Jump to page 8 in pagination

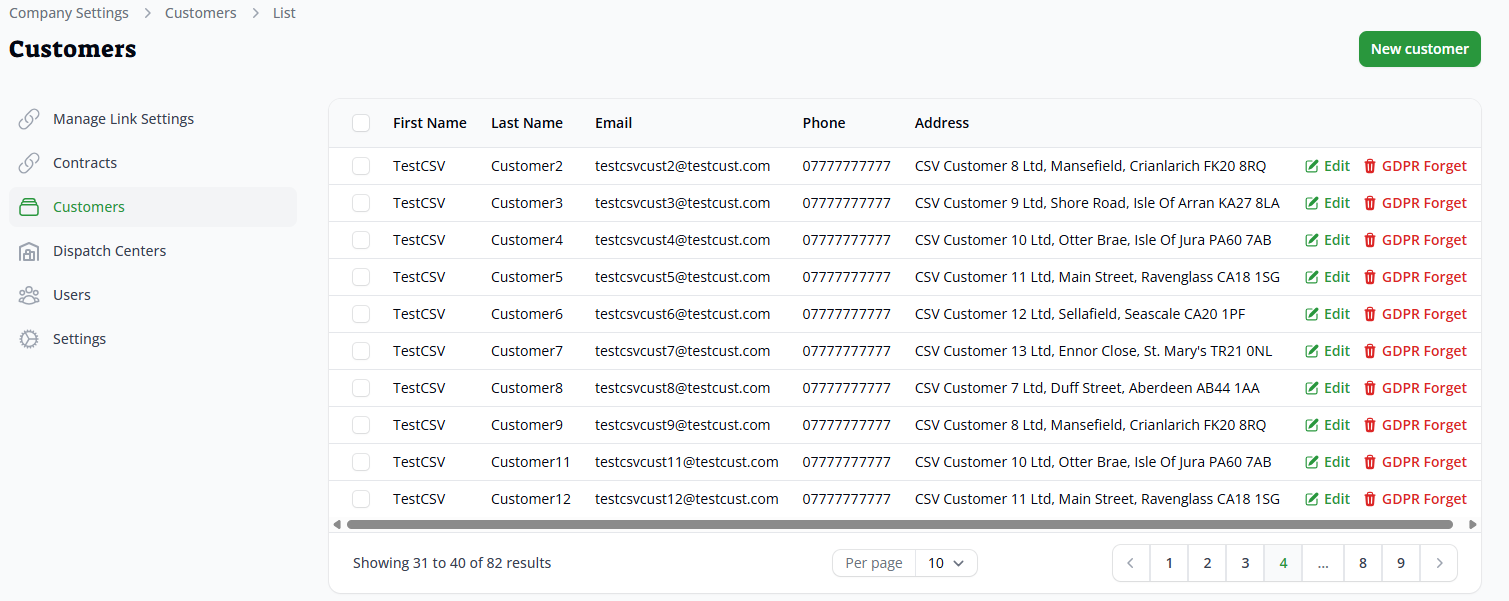(1362, 563)
